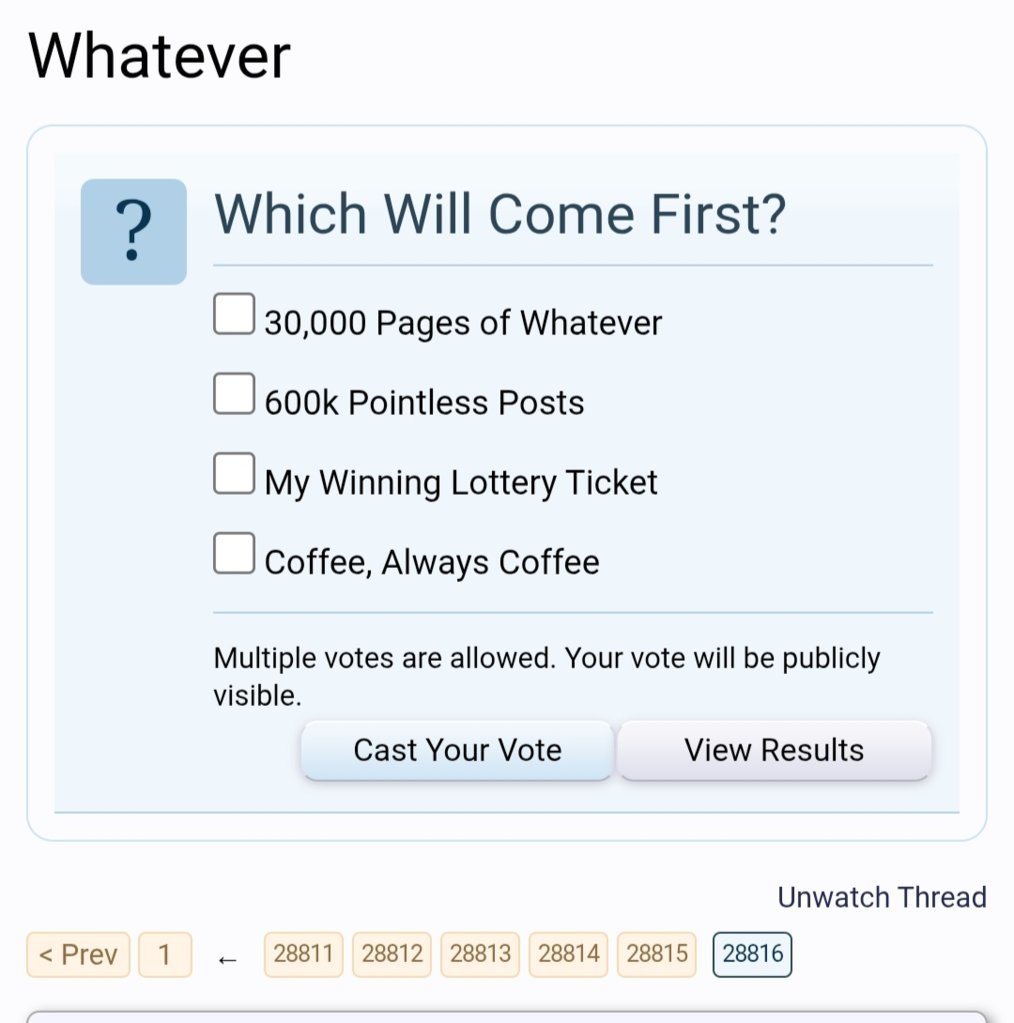Open View Results for the poll

[x=775, y=750]
